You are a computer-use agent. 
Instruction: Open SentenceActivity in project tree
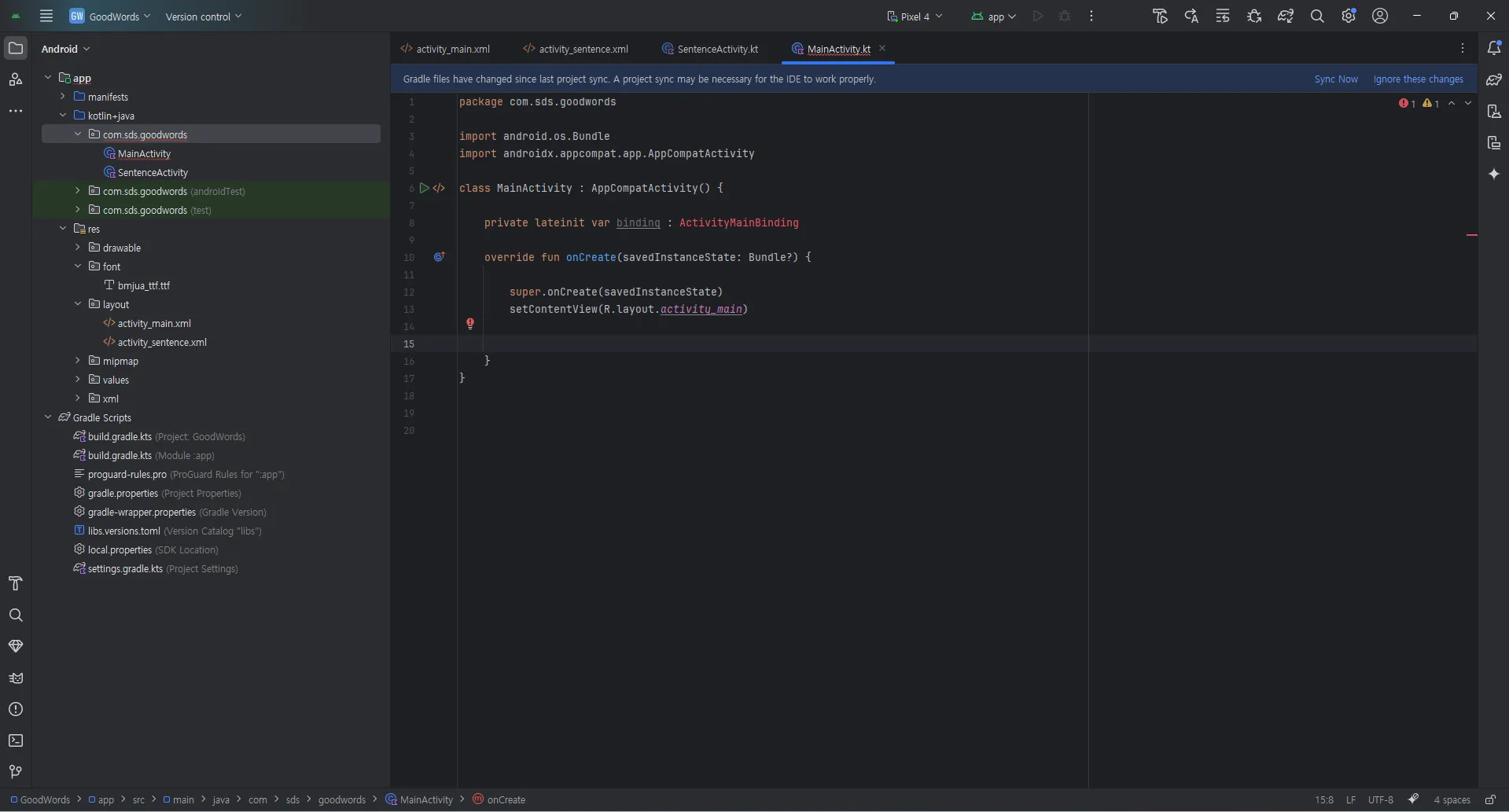pos(153,172)
